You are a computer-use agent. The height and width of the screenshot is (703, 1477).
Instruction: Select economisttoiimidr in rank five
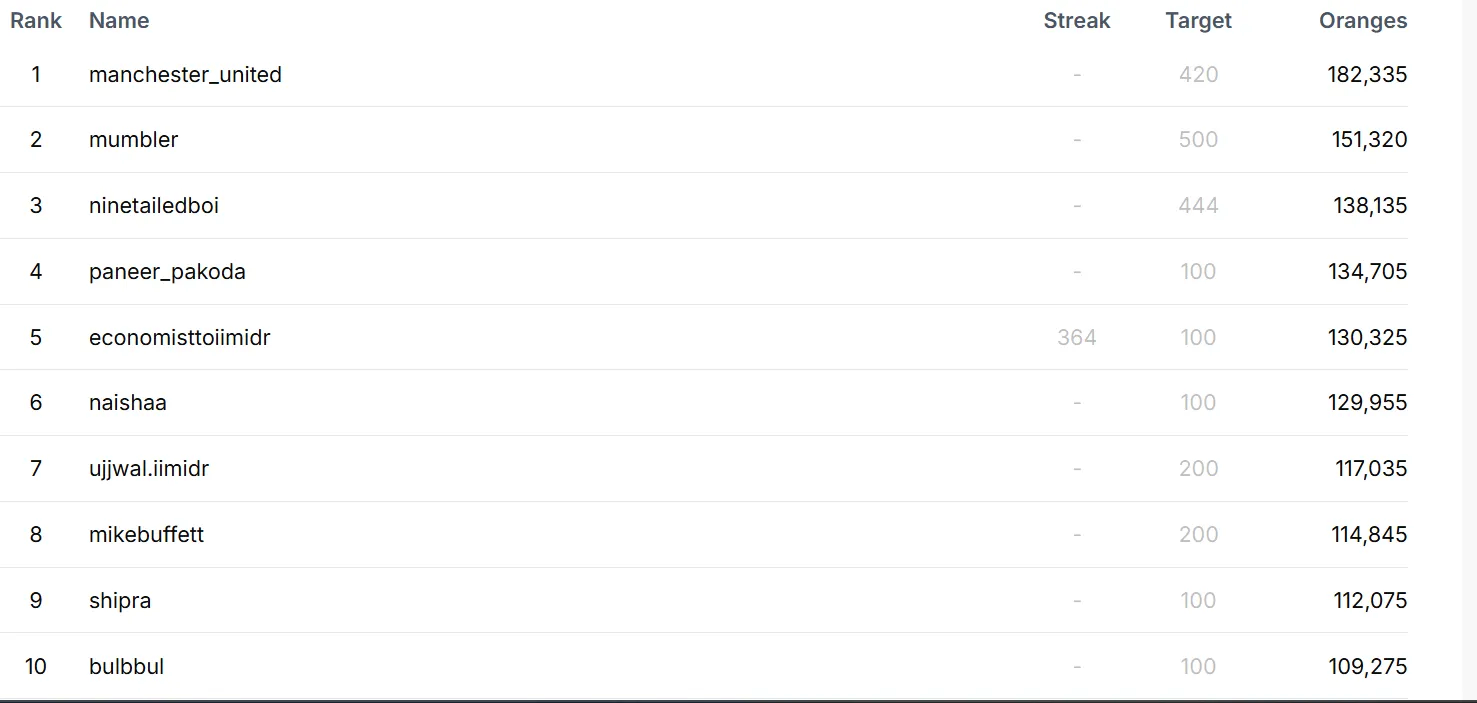pos(179,338)
